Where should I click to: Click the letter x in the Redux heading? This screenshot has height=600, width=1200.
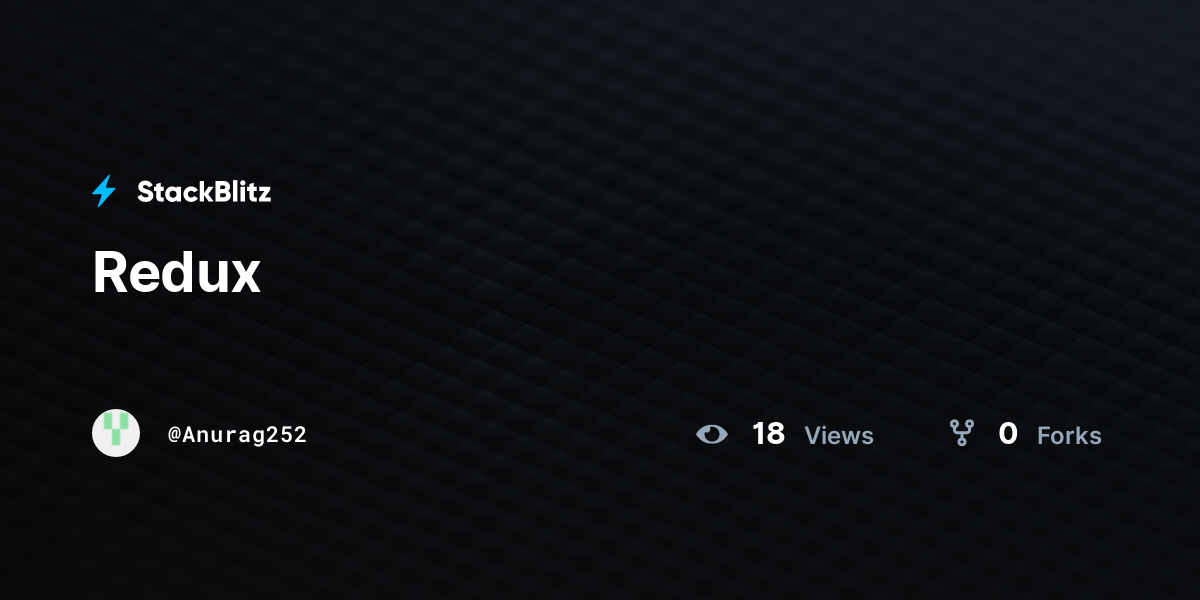click(x=246, y=278)
